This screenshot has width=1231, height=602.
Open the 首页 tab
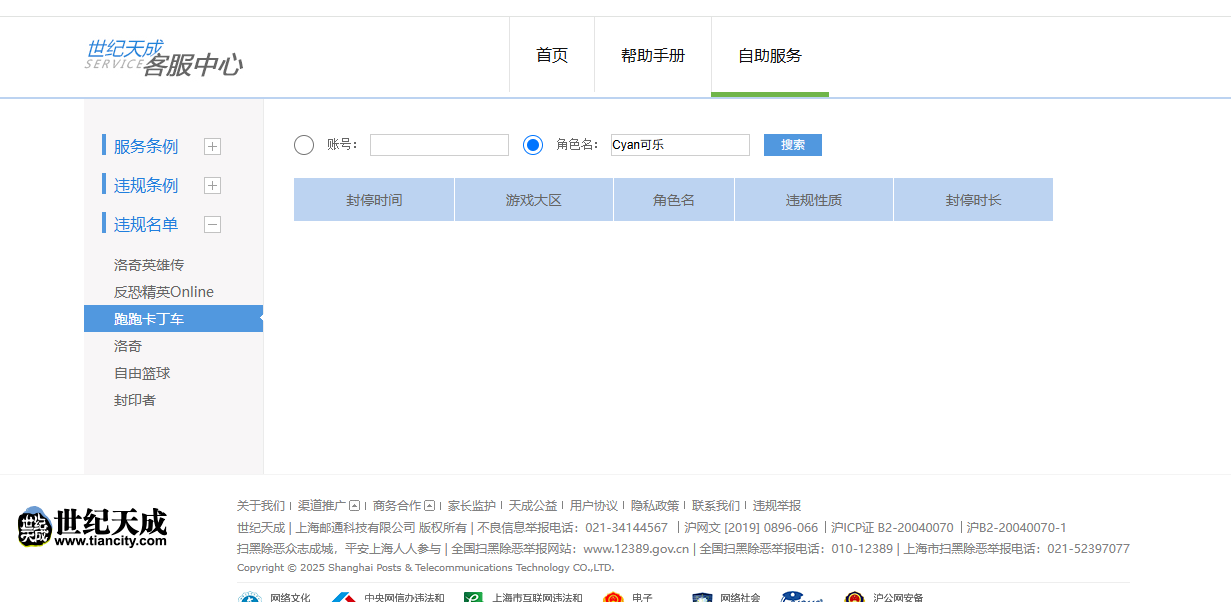(552, 56)
